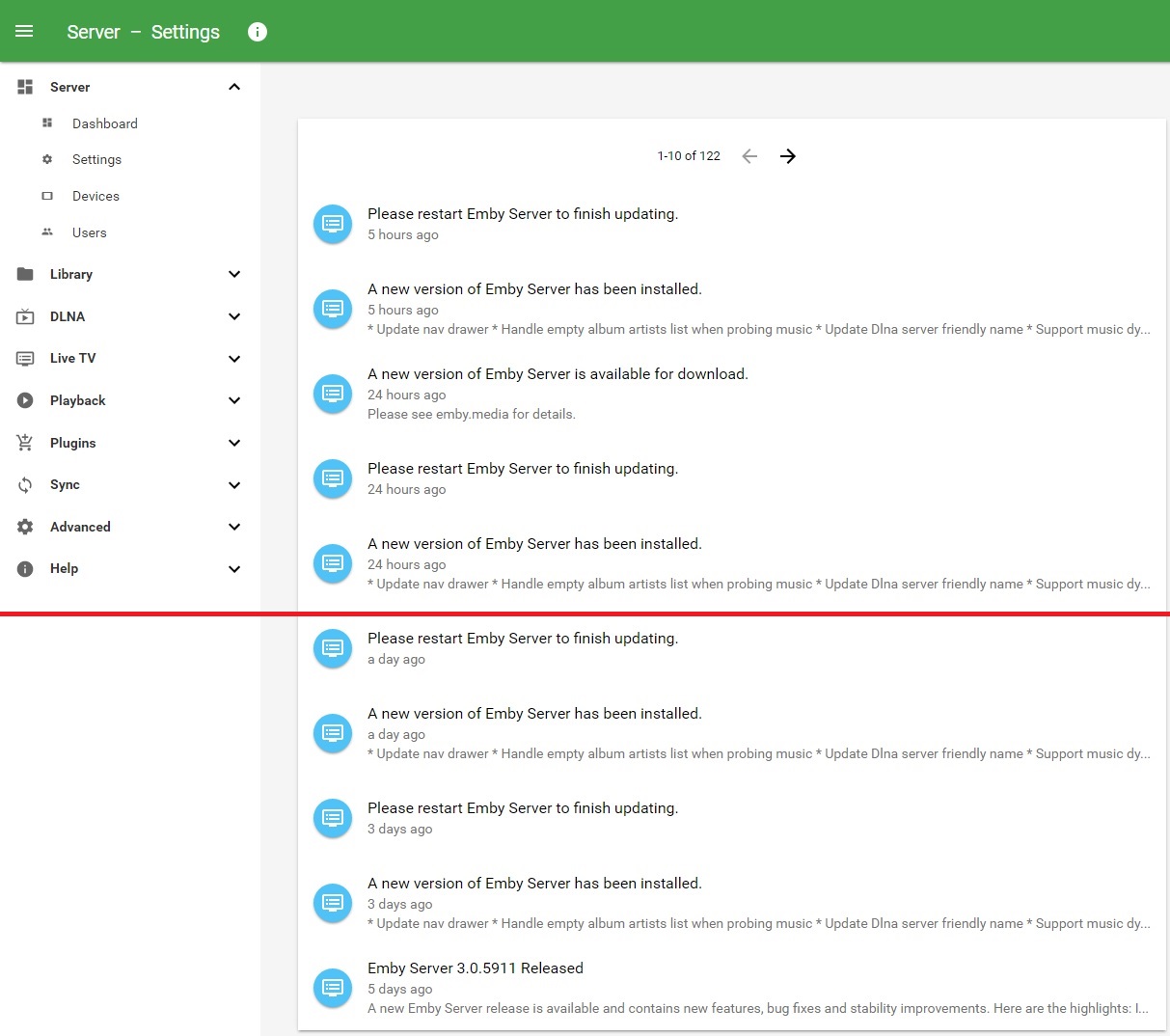1170x1036 pixels.
Task: Click the info icon in header
Action: pyautogui.click(x=257, y=32)
